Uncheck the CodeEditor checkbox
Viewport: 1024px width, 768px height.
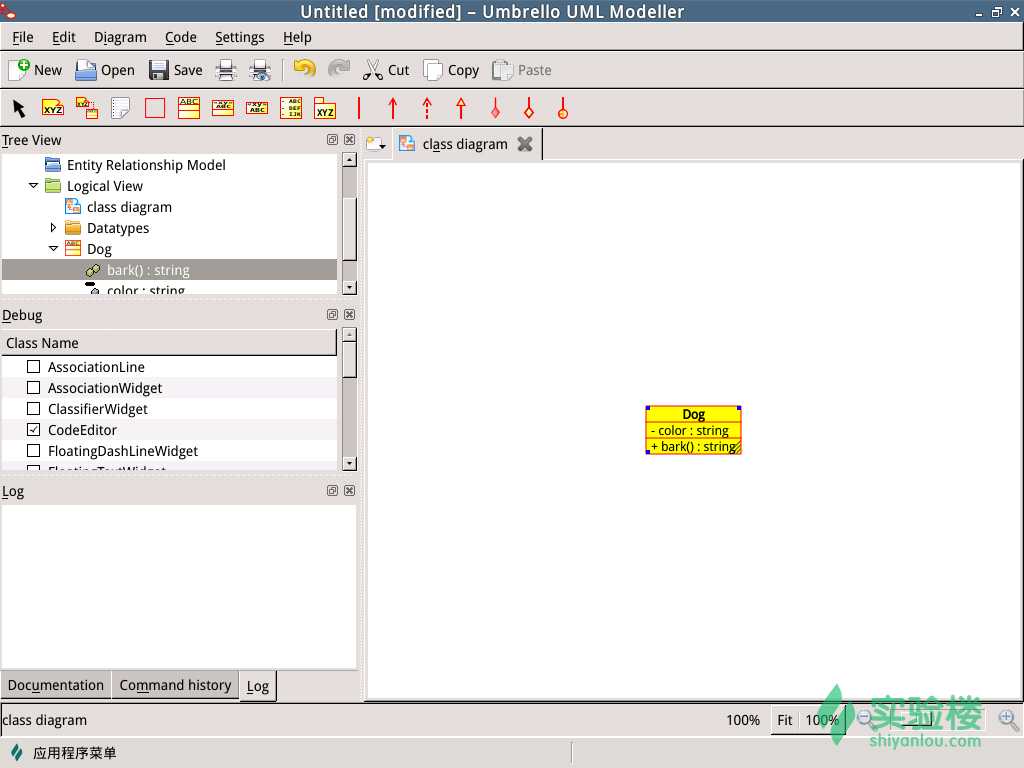point(33,429)
